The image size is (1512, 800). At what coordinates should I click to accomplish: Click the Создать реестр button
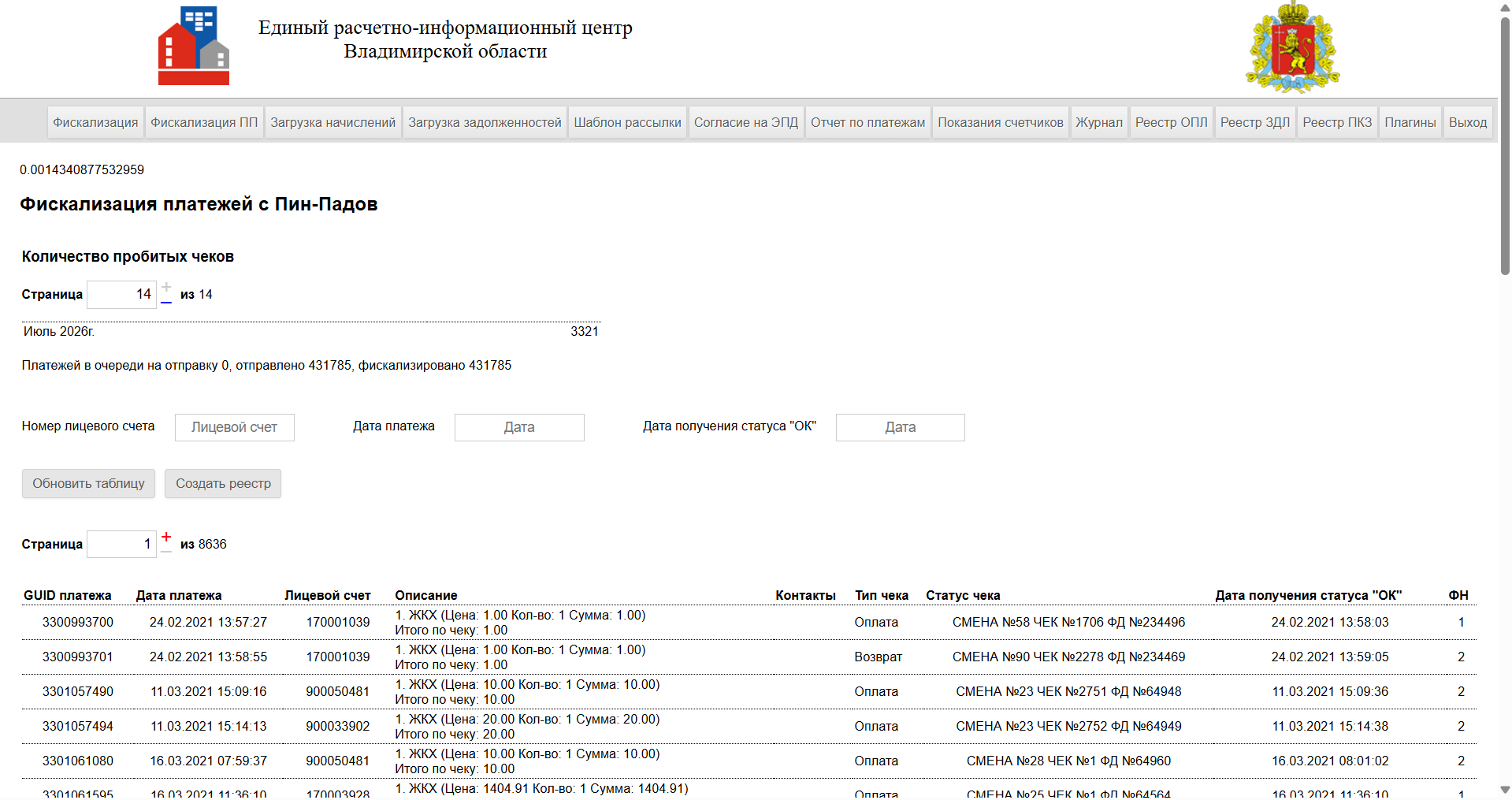pos(223,483)
